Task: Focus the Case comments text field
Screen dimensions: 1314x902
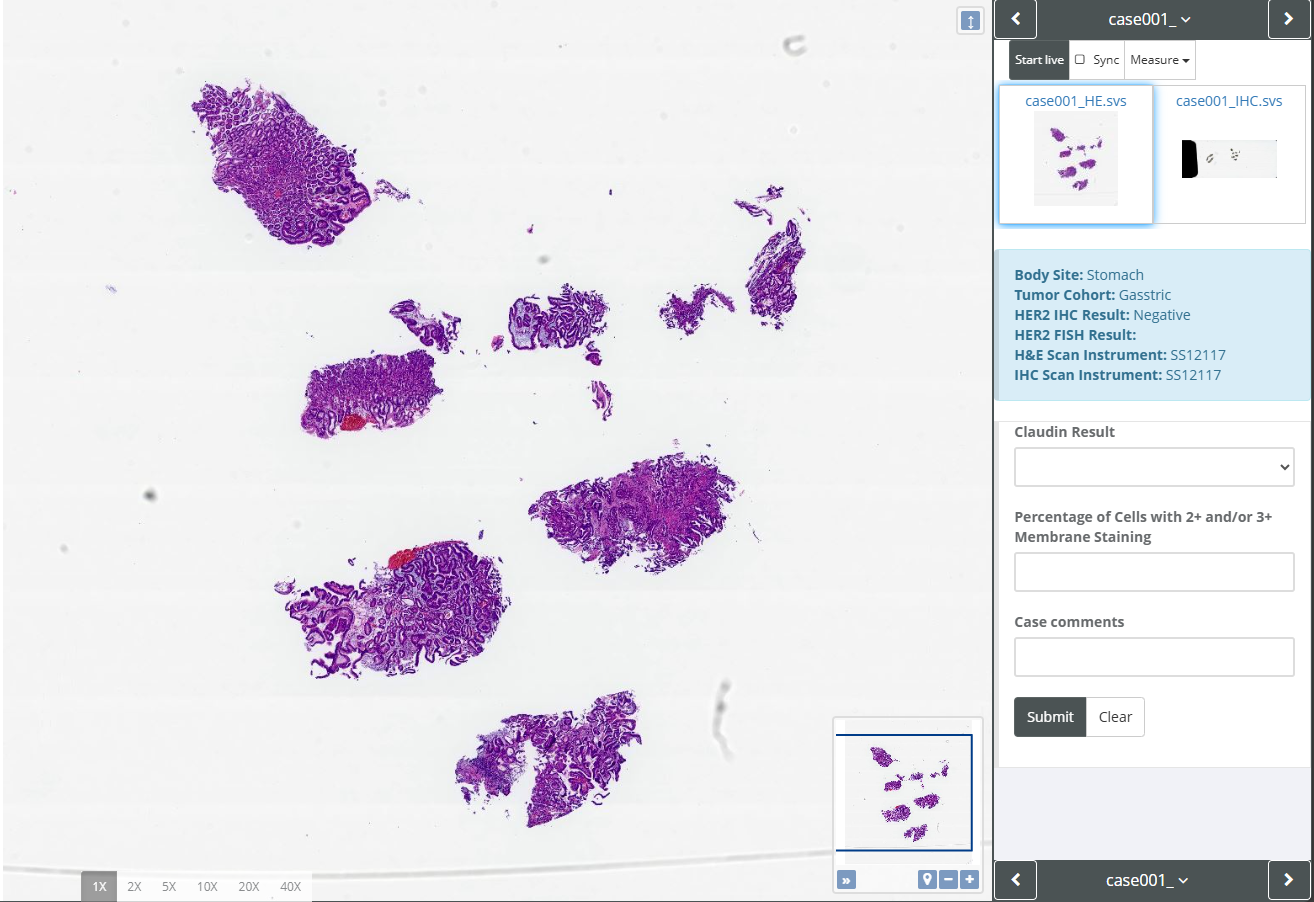Action: click(x=1154, y=657)
